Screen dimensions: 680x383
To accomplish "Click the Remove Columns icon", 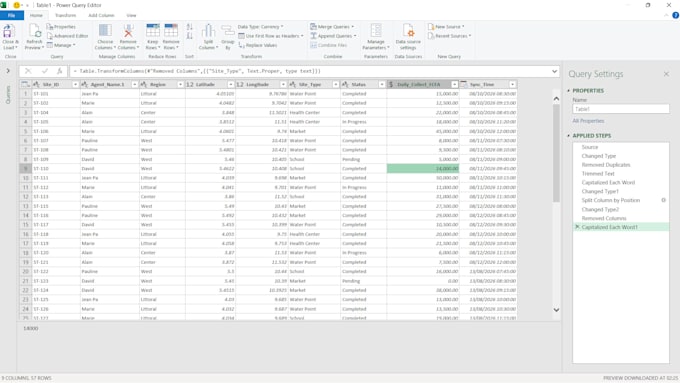I will click(x=128, y=31).
